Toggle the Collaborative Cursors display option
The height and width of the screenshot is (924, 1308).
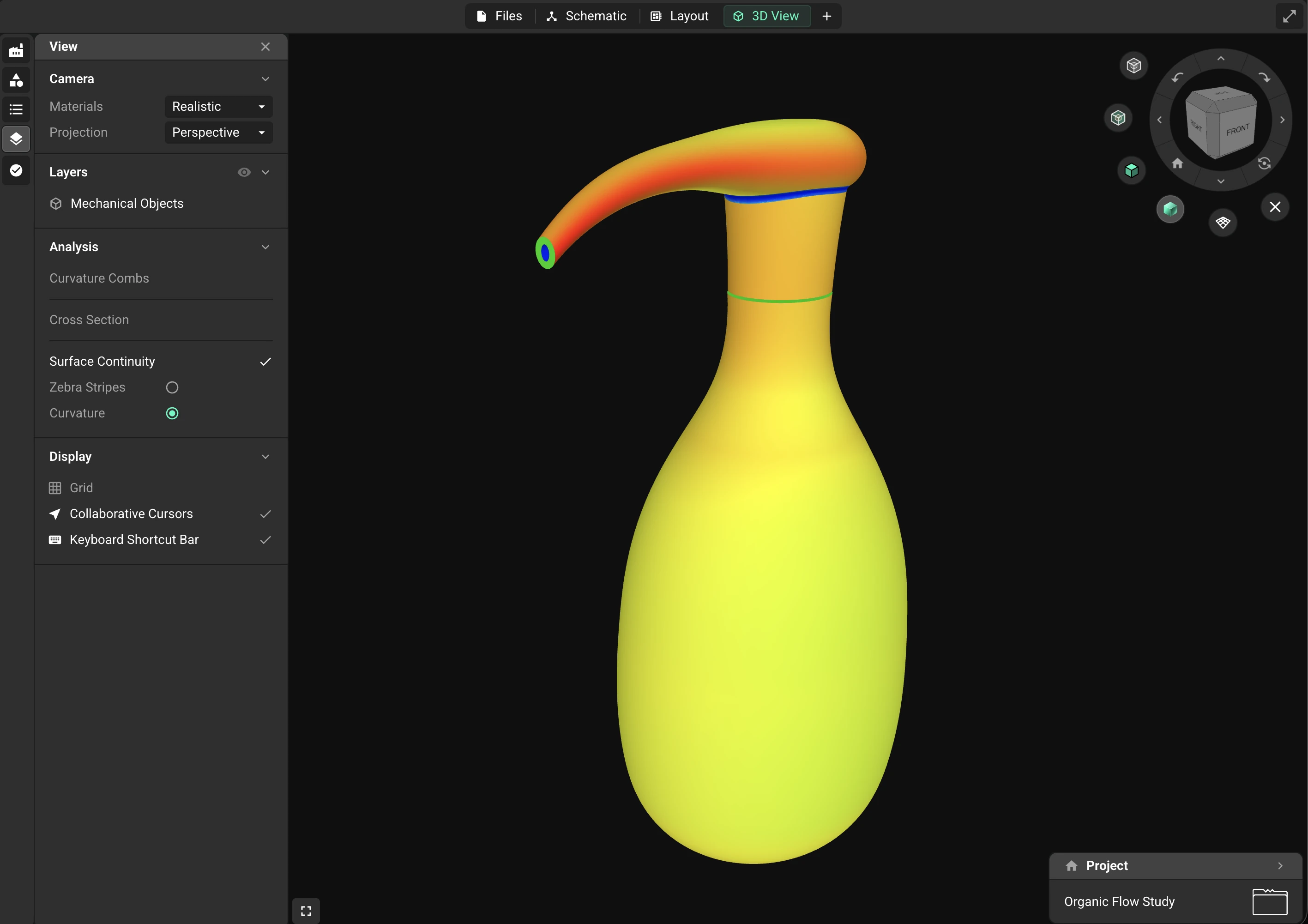(x=161, y=514)
